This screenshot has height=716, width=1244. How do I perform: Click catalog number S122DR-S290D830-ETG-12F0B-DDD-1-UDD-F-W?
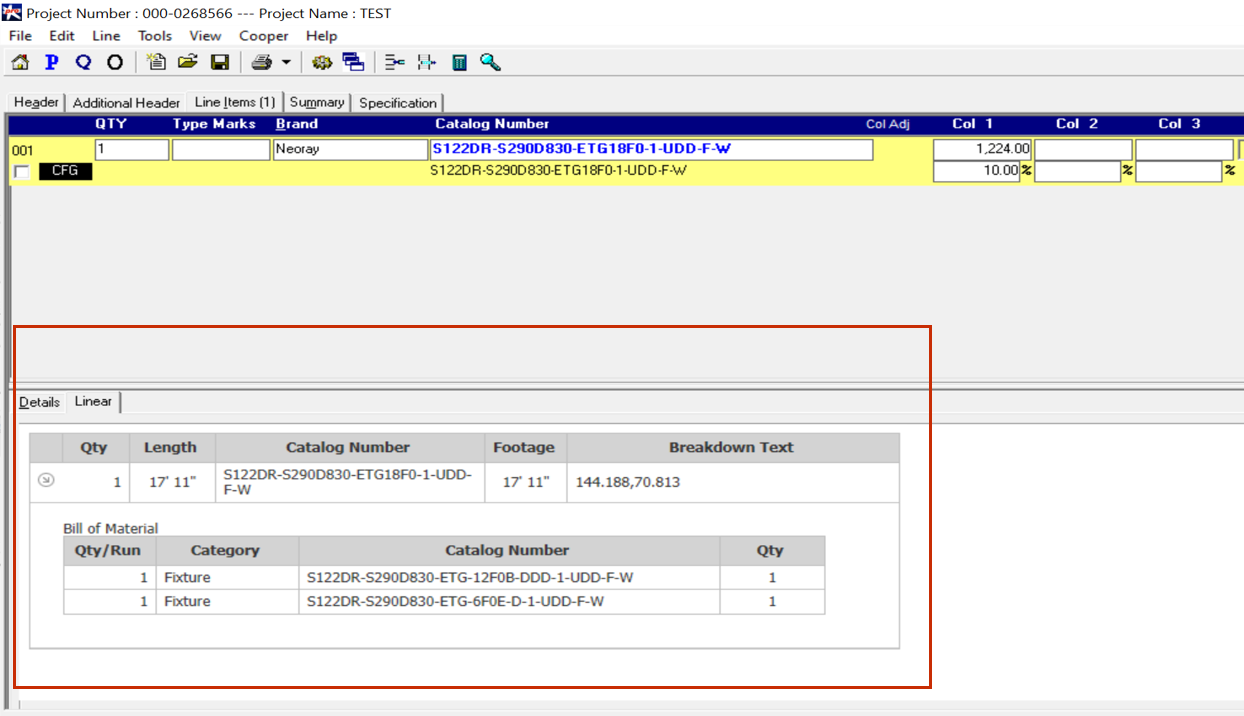[x=470, y=577]
